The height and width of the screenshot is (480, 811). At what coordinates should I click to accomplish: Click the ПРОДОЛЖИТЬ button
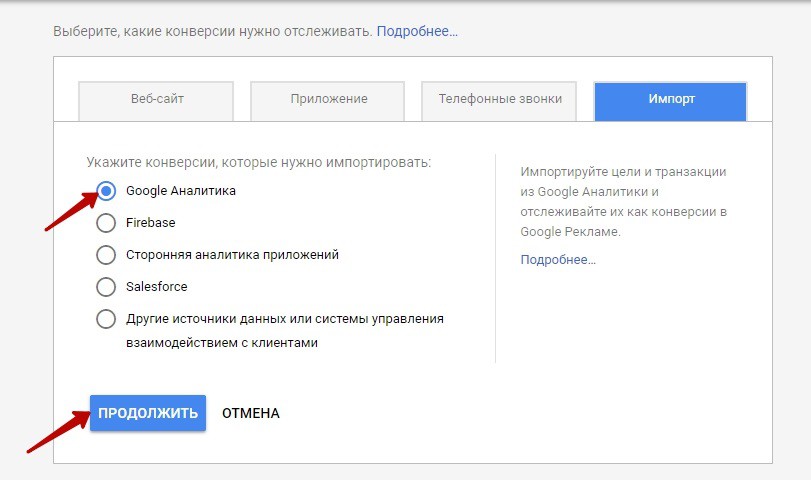[x=148, y=413]
